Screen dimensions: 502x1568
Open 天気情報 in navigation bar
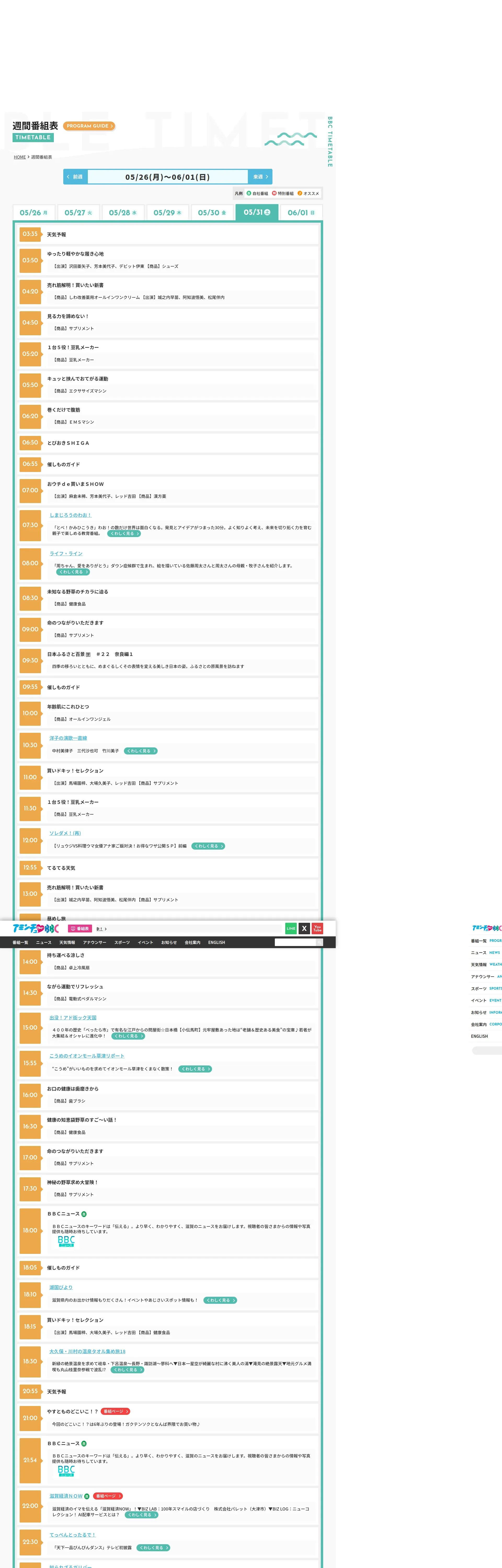[67, 942]
